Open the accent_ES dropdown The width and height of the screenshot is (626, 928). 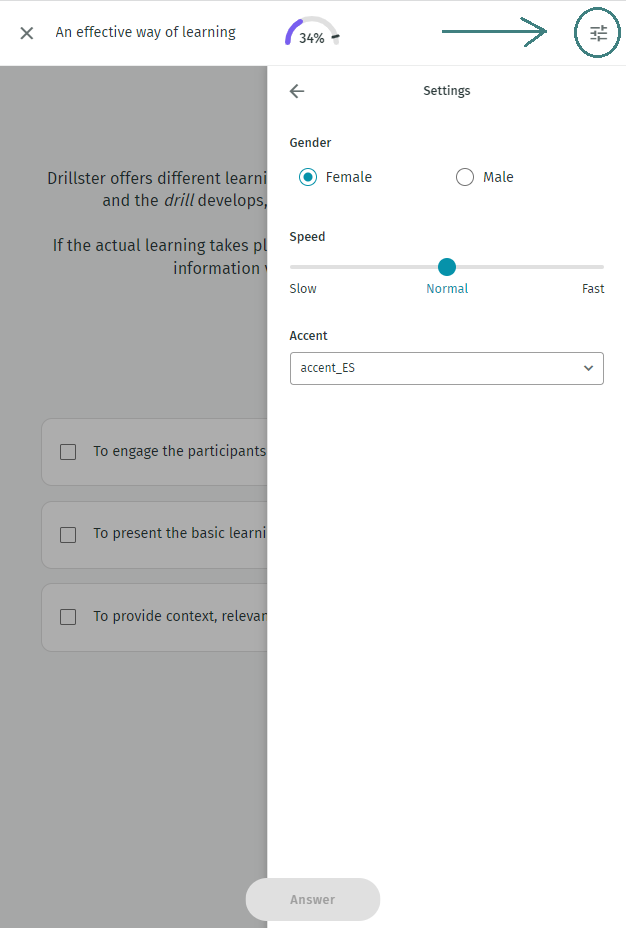[447, 368]
